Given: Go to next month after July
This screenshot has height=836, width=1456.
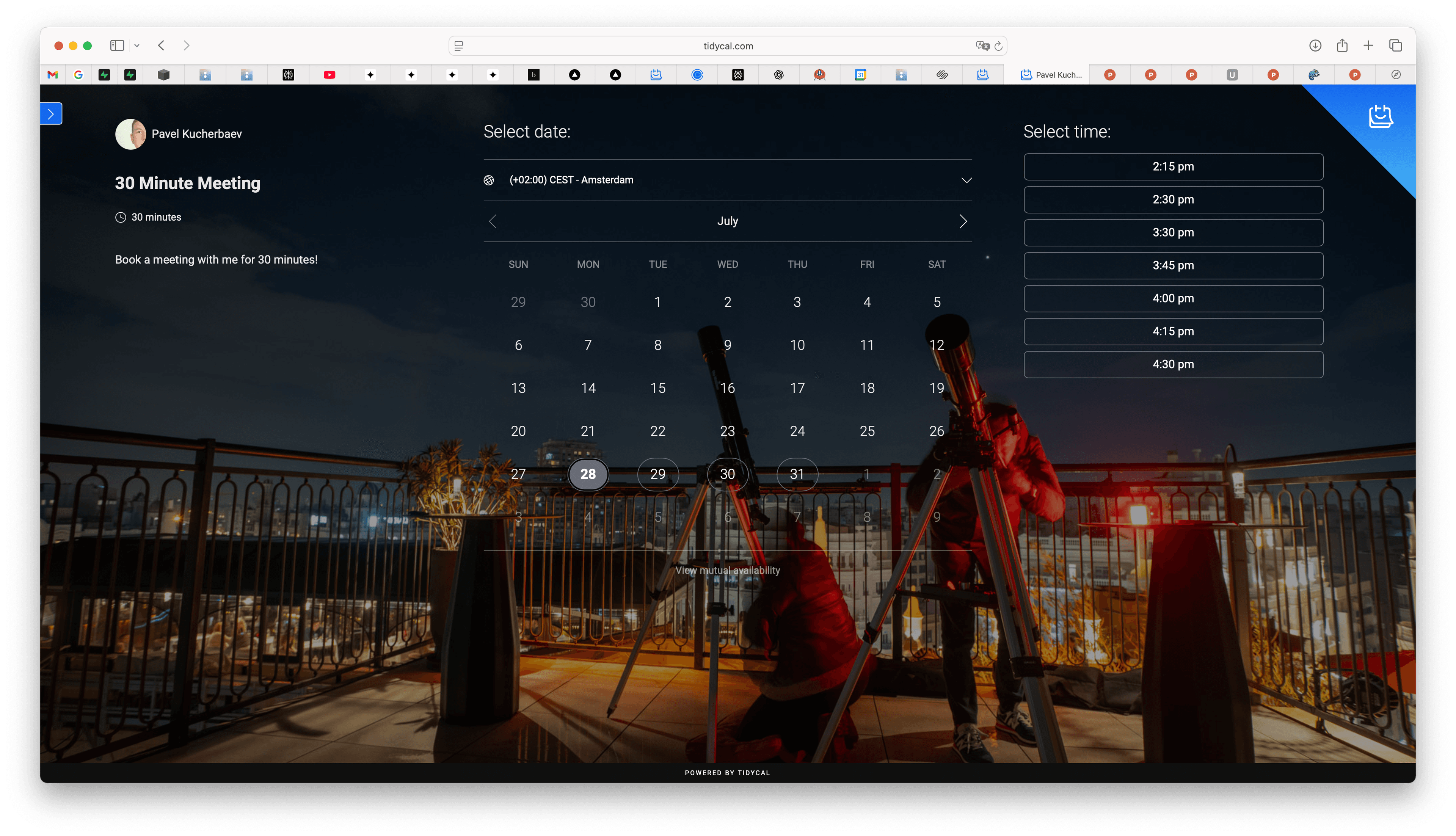Looking at the screenshot, I should 963,221.
